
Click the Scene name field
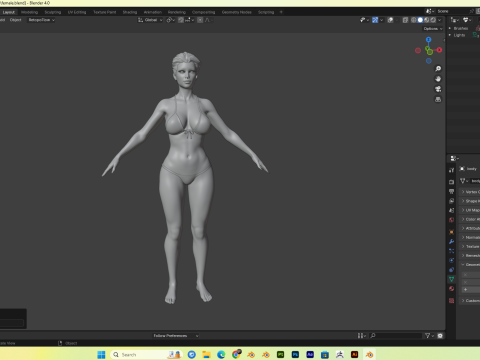pyautogui.click(x=453, y=11)
